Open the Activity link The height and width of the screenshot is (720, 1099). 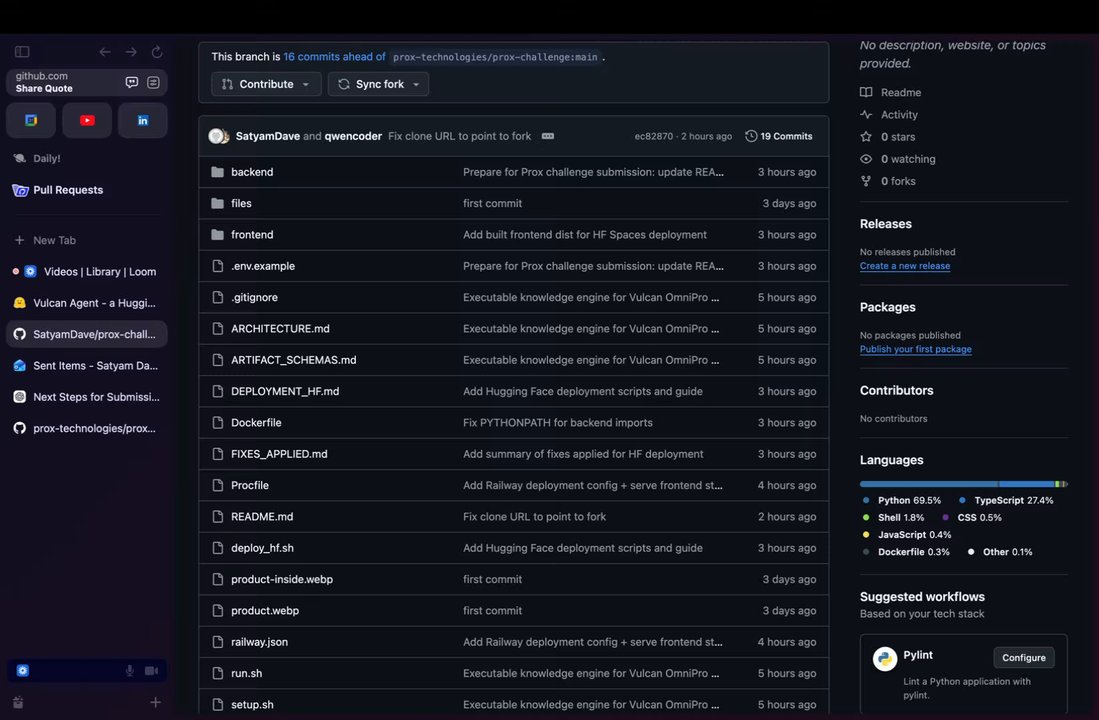(x=889, y=114)
